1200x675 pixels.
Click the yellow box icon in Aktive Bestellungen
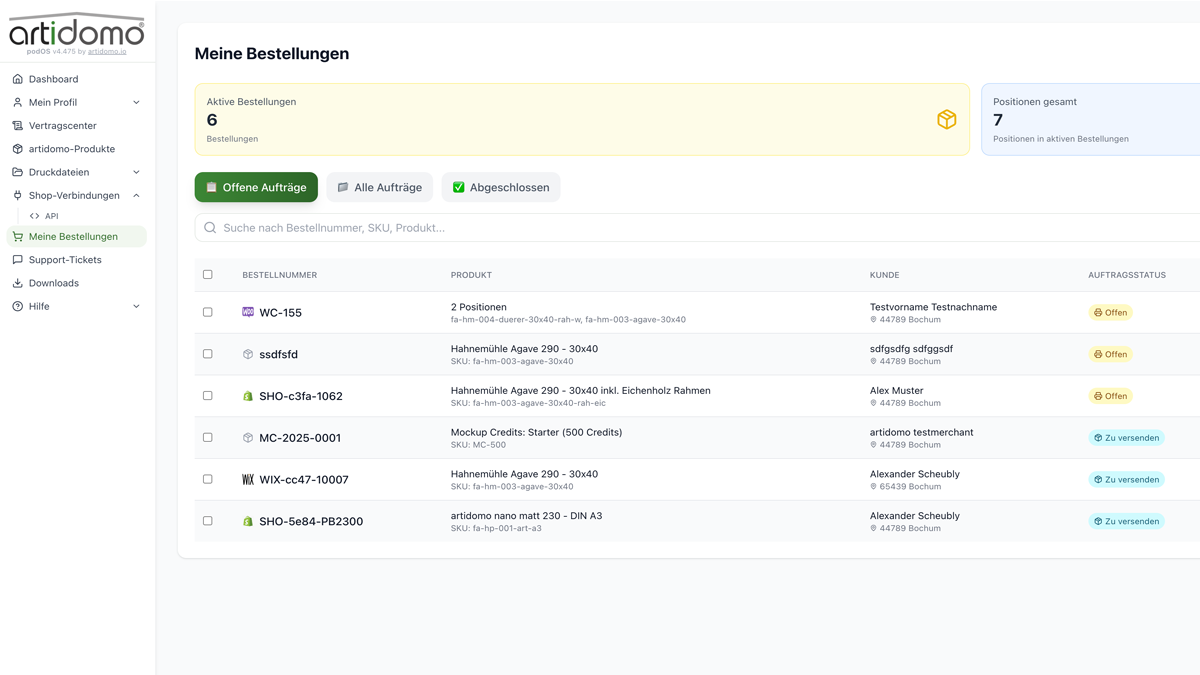pyautogui.click(x=946, y=120)
